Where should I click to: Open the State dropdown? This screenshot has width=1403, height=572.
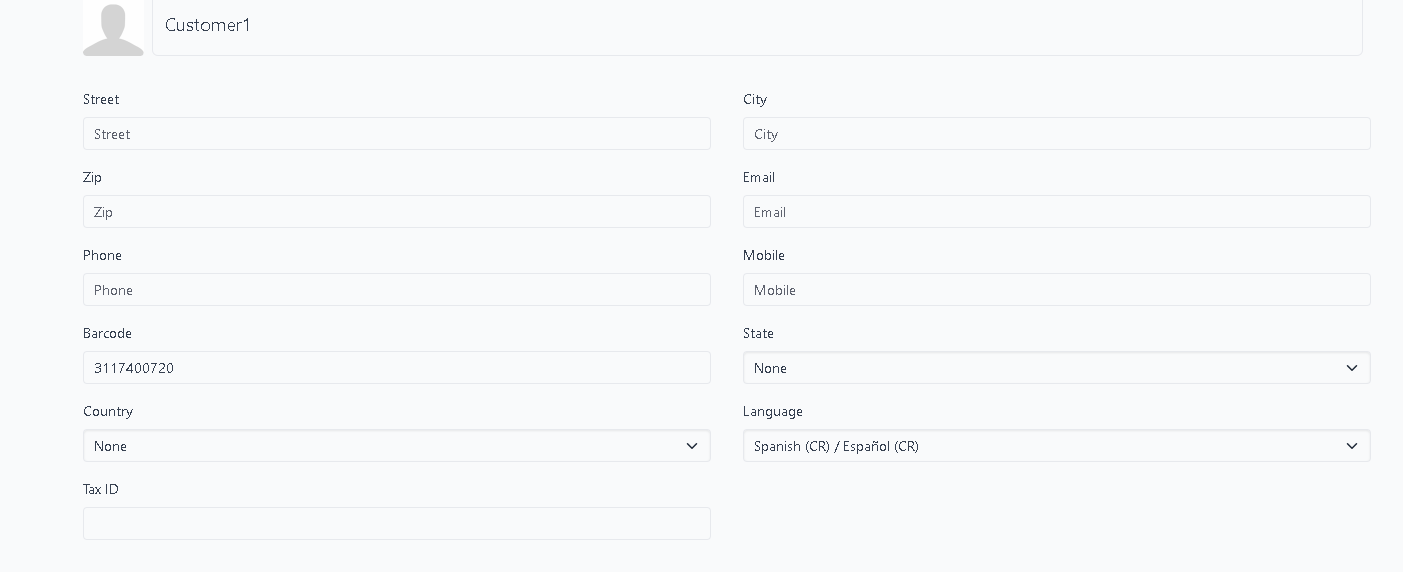click(1056, 368)
